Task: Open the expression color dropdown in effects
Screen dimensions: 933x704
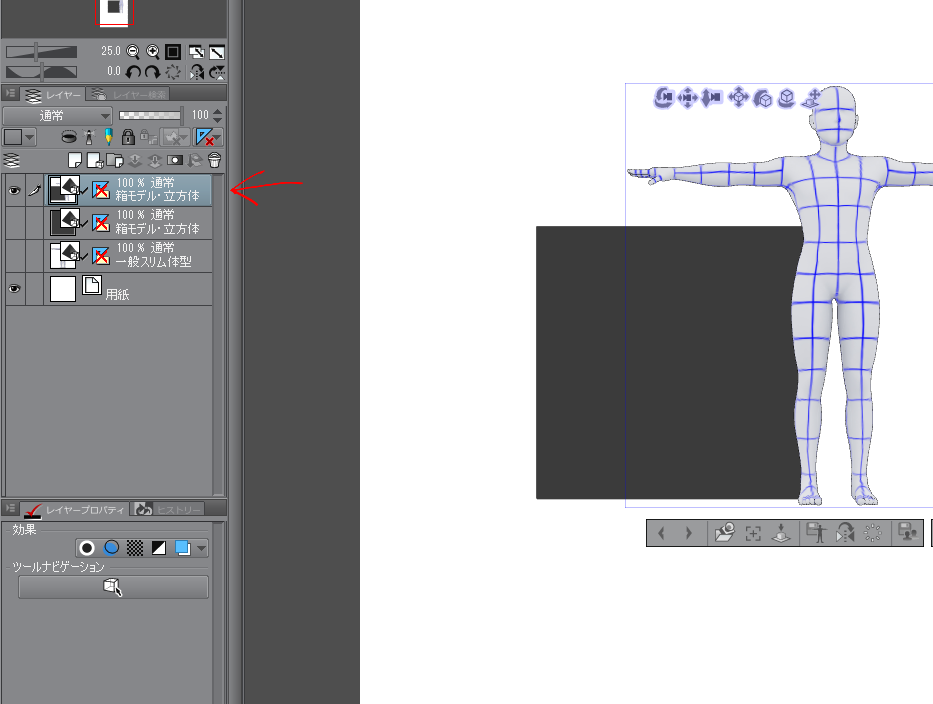Action: click(202, 548)
